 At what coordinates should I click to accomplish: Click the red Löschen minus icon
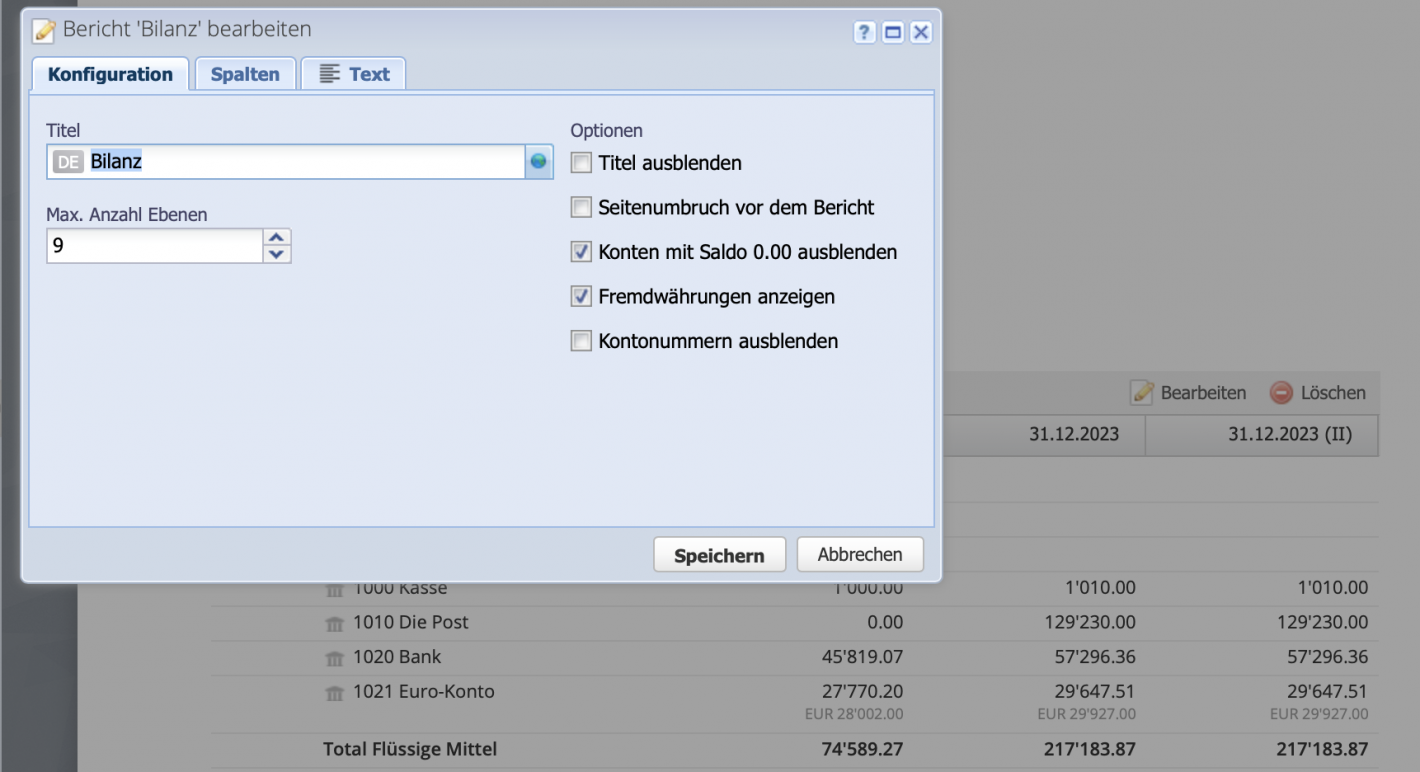tap(1281, 392)
